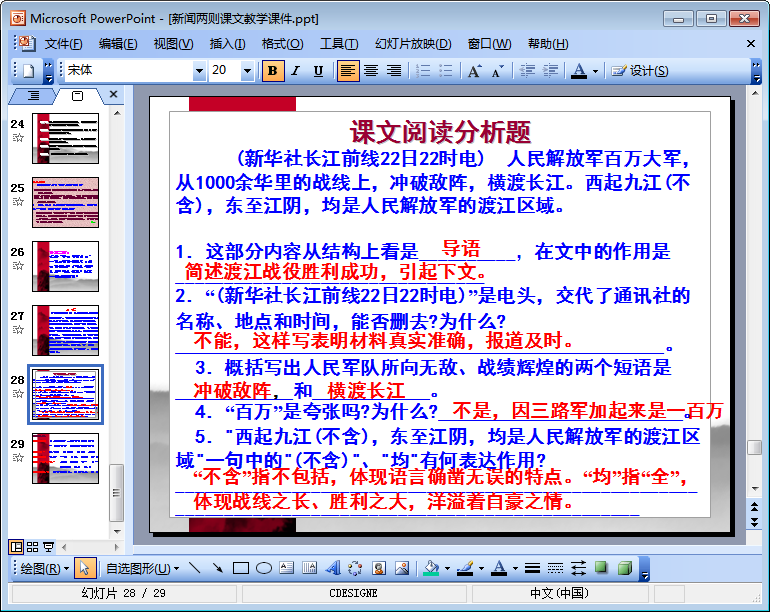Enable right text alignment
770x612 pixels.
tap(393, 71)
